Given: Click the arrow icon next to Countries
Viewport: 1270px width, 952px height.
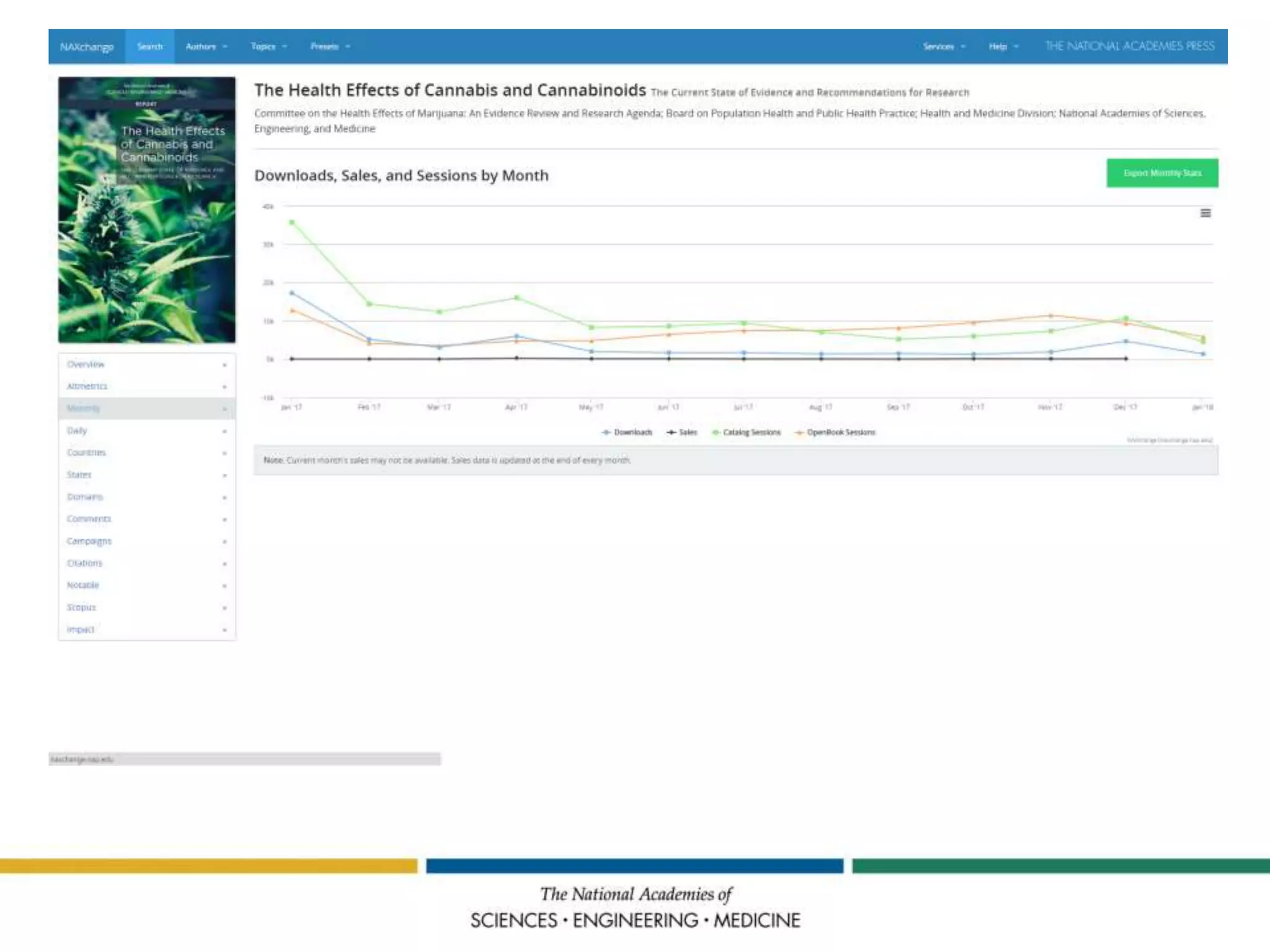Looking at the screenshot, I should (x=224, y=453).
